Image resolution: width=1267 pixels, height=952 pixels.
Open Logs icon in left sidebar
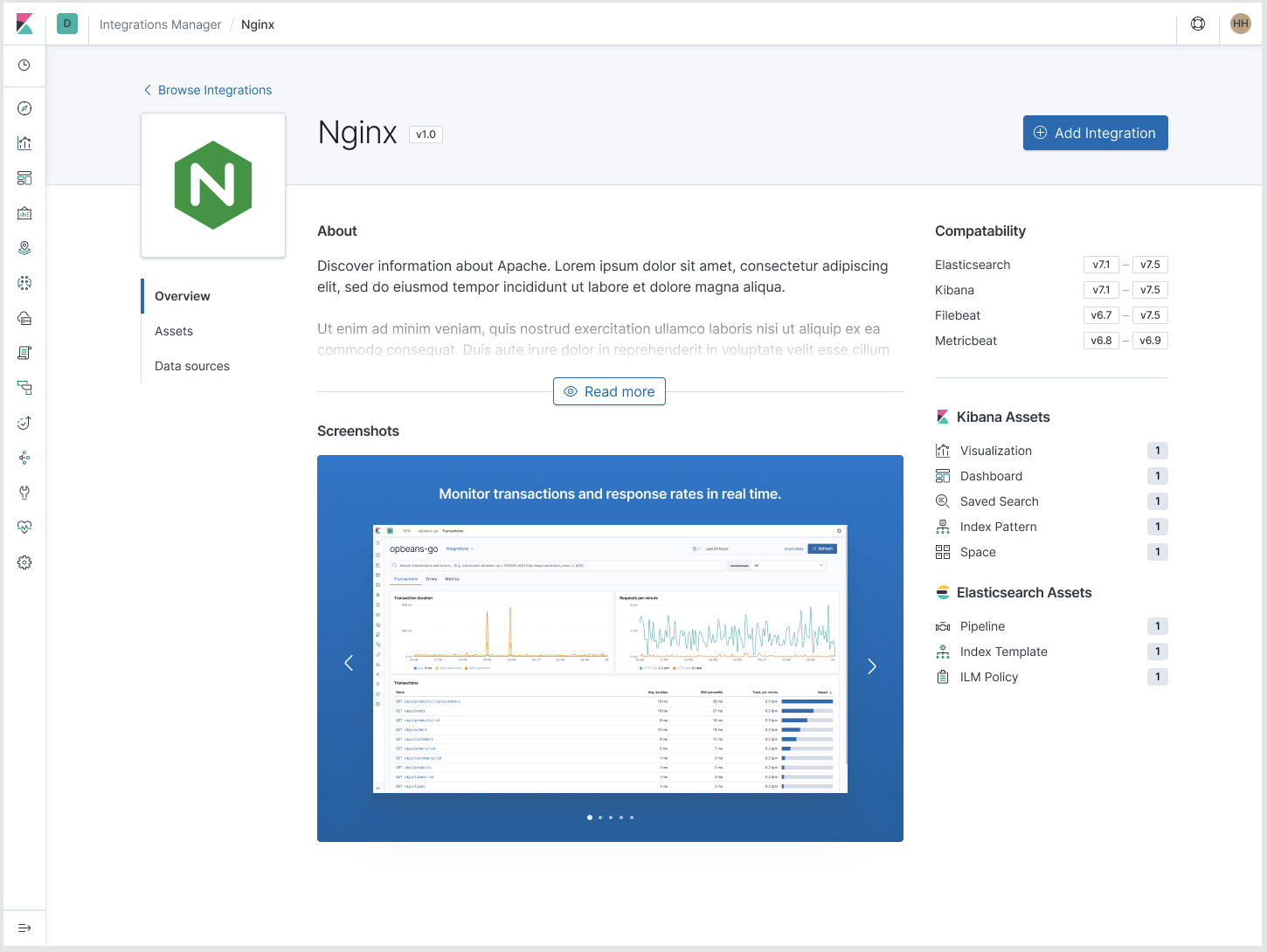[24, 353]
